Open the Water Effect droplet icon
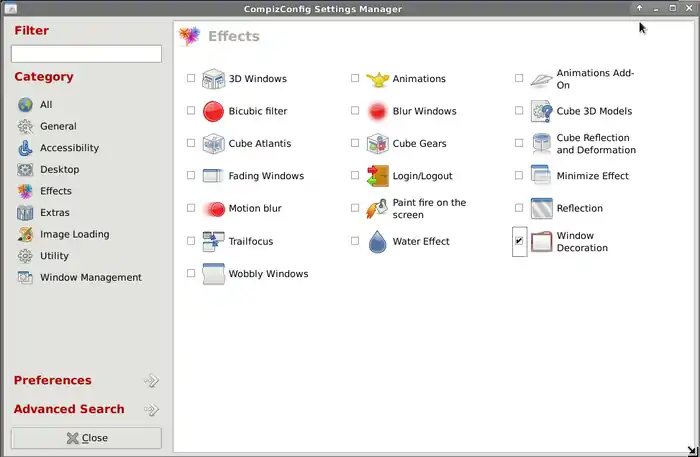Screen dimensions: 700x457 tap(377, 241)
